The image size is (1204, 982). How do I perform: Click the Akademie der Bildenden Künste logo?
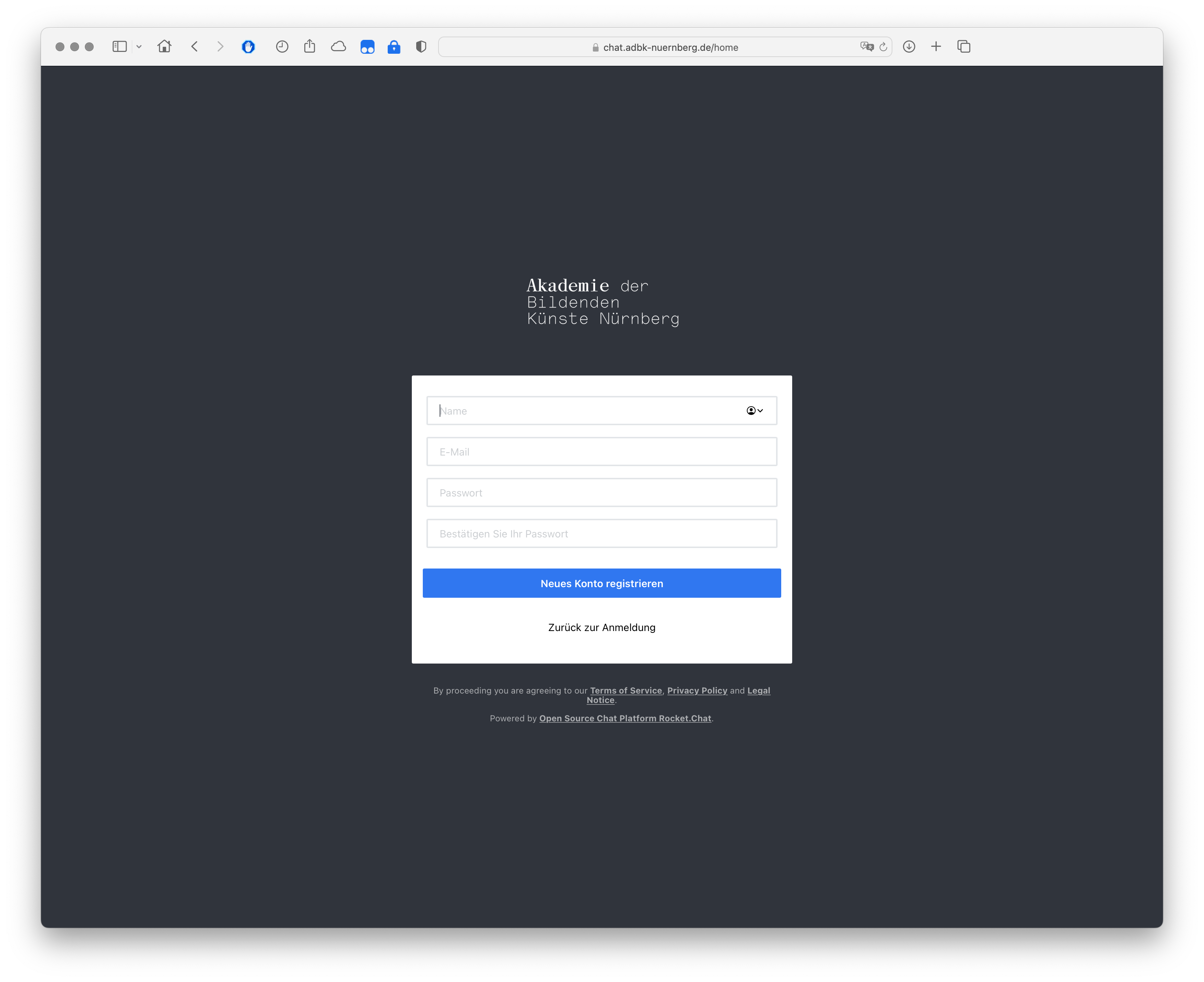tap(603, 302)
